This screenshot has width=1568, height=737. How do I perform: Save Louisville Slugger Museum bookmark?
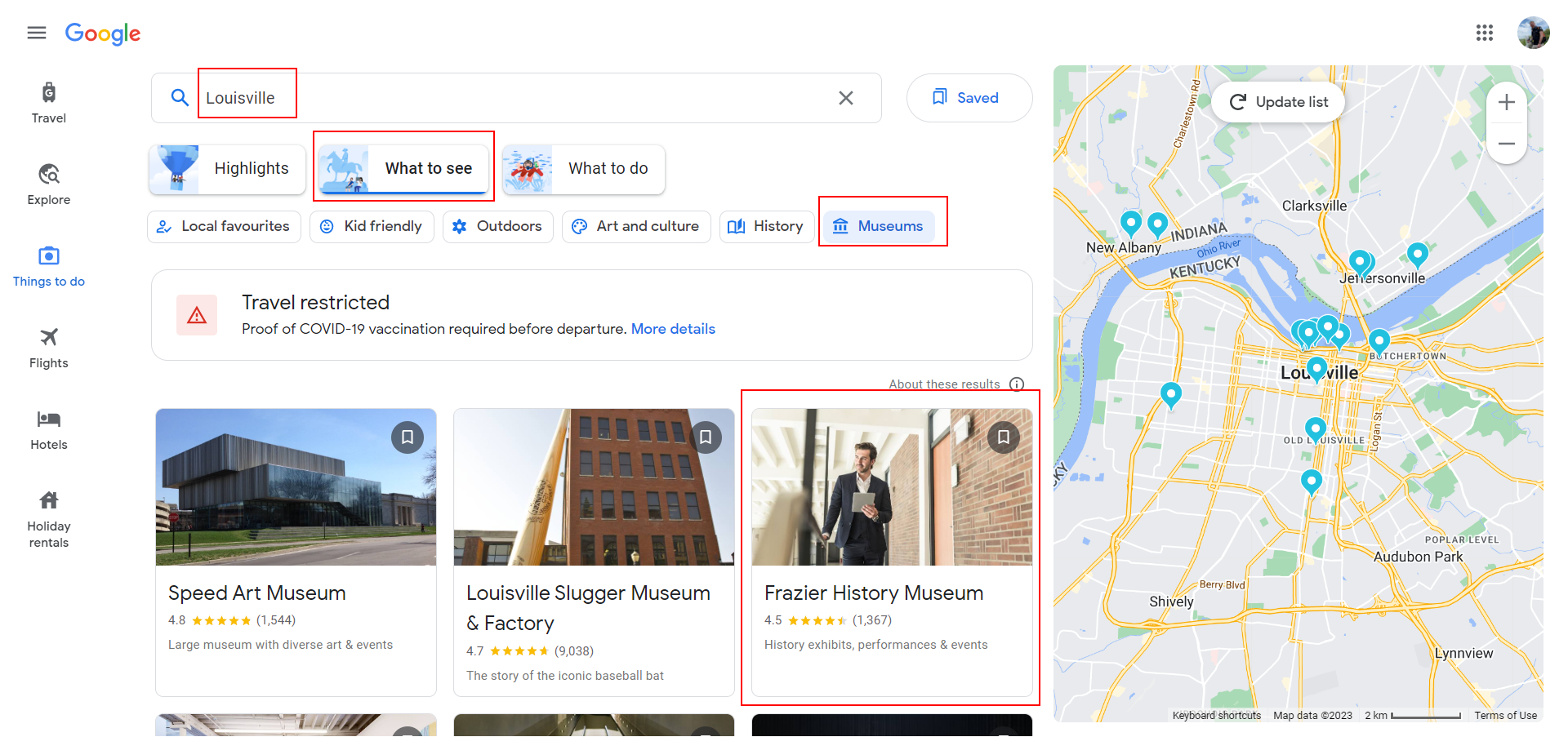tap(706, 437)
